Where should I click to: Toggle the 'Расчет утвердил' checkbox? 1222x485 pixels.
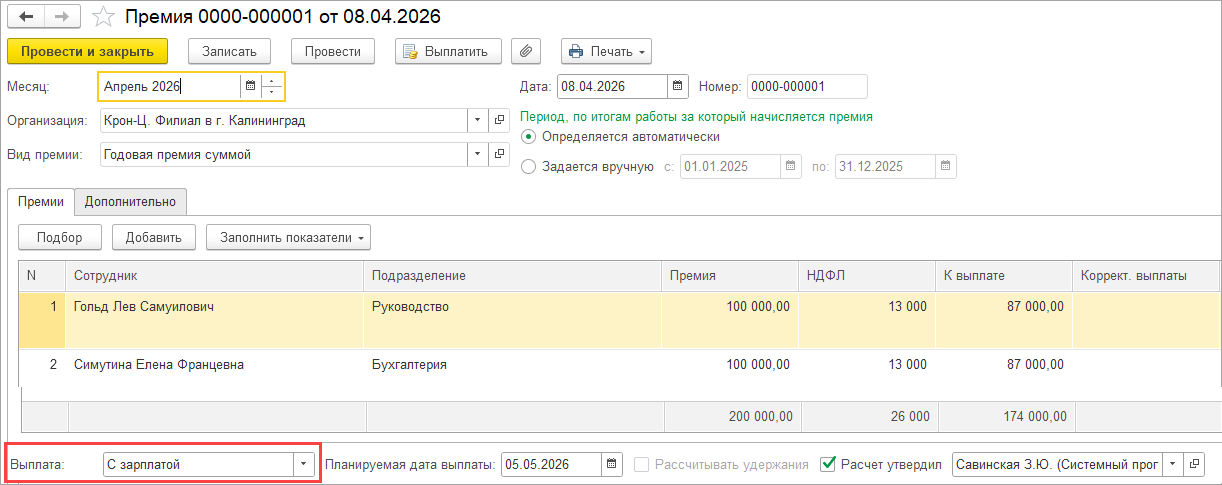[827, 464]
